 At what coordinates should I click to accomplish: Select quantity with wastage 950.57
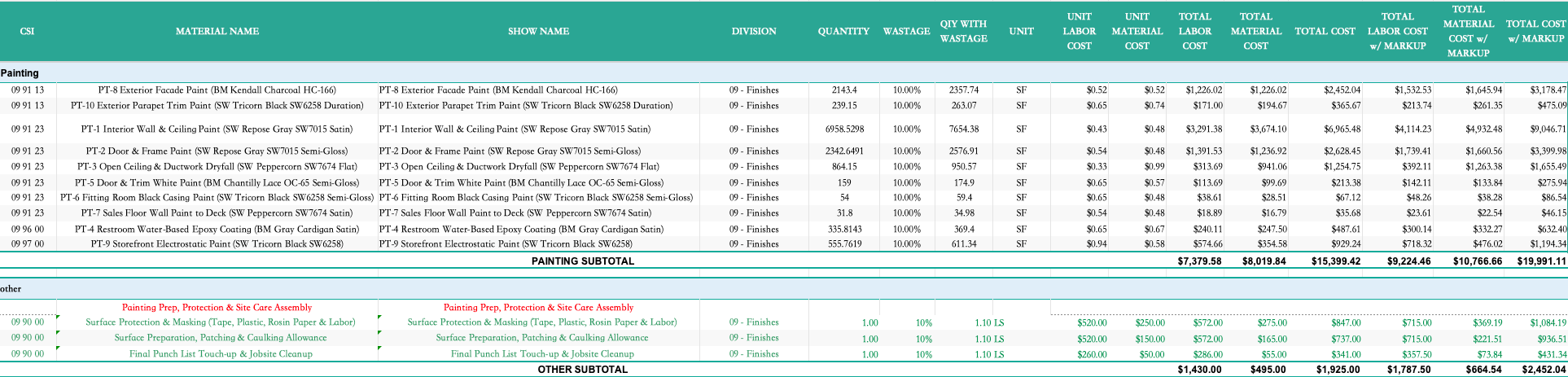964,167
